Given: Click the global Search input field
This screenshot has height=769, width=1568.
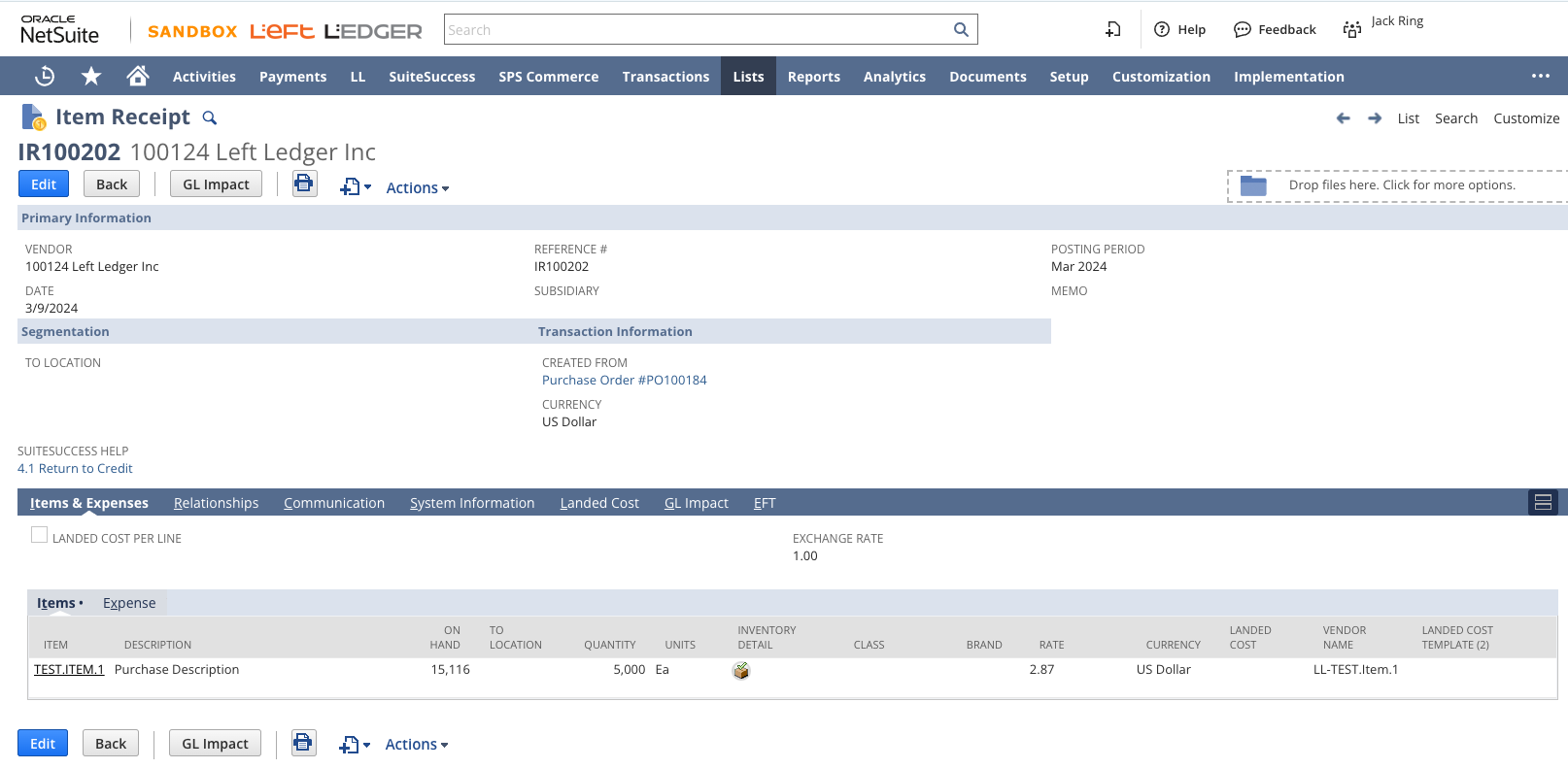Looking at the screenshot, I should tap(698, 29).
